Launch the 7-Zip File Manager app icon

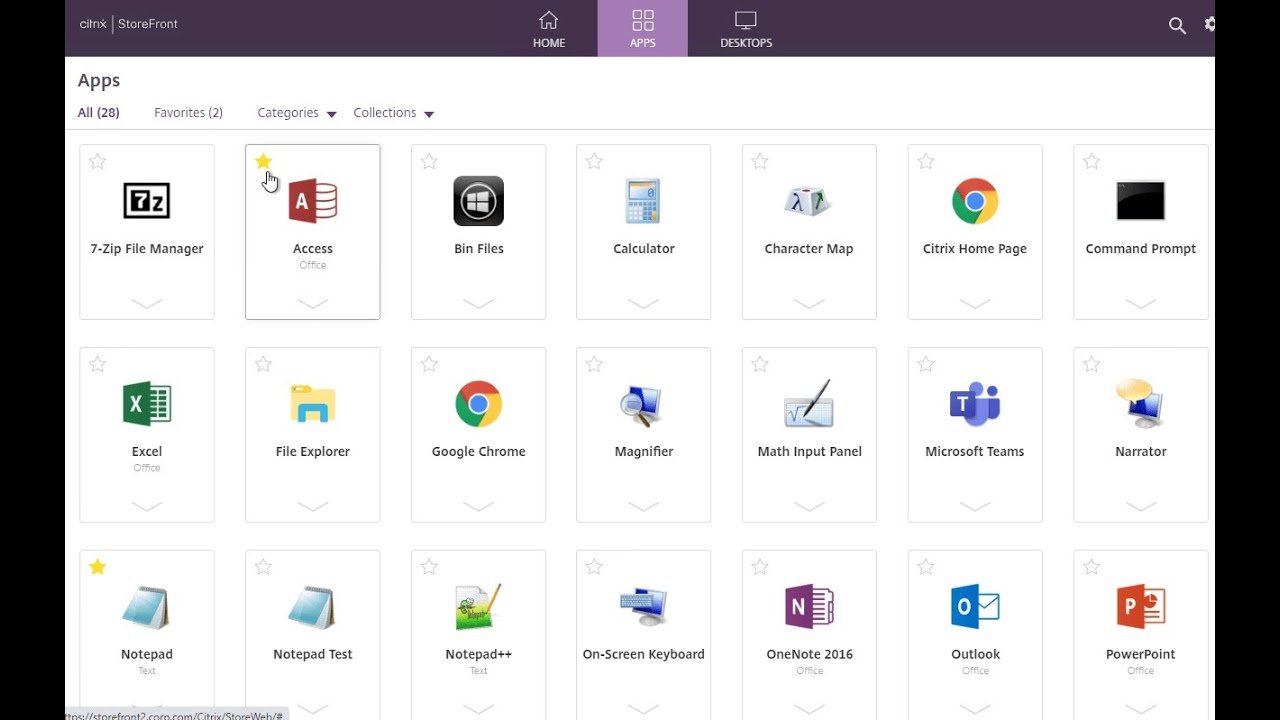pos(147,201)
